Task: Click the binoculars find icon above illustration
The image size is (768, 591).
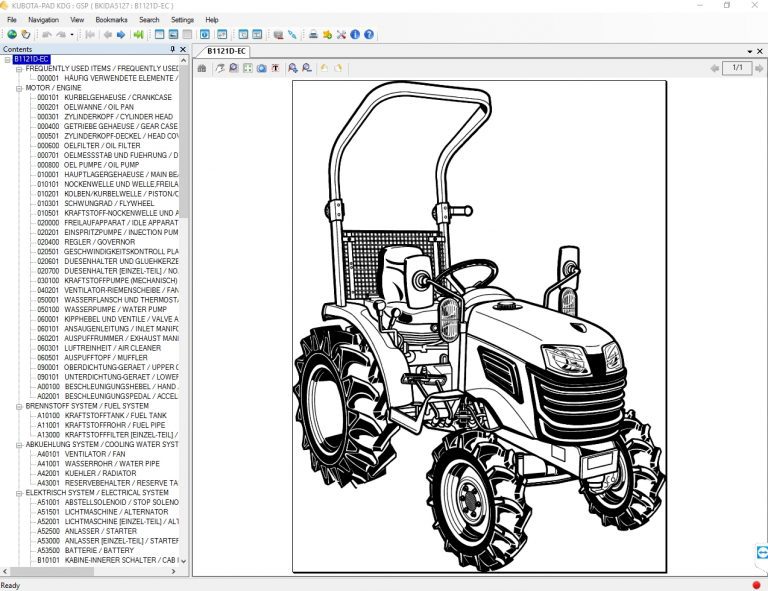Action: 203,68
